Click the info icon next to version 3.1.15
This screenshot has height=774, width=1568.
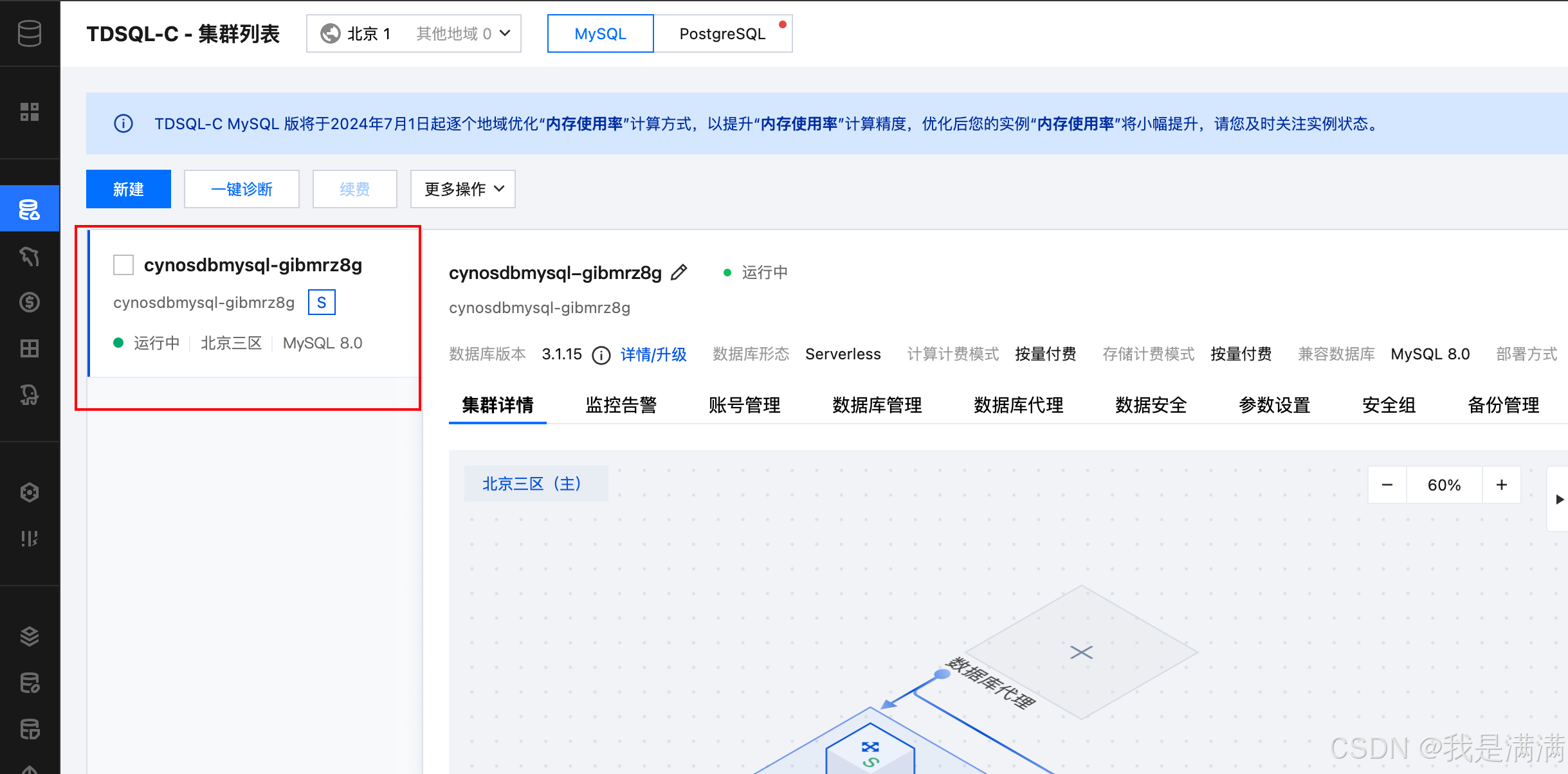[x=601, y=355]
